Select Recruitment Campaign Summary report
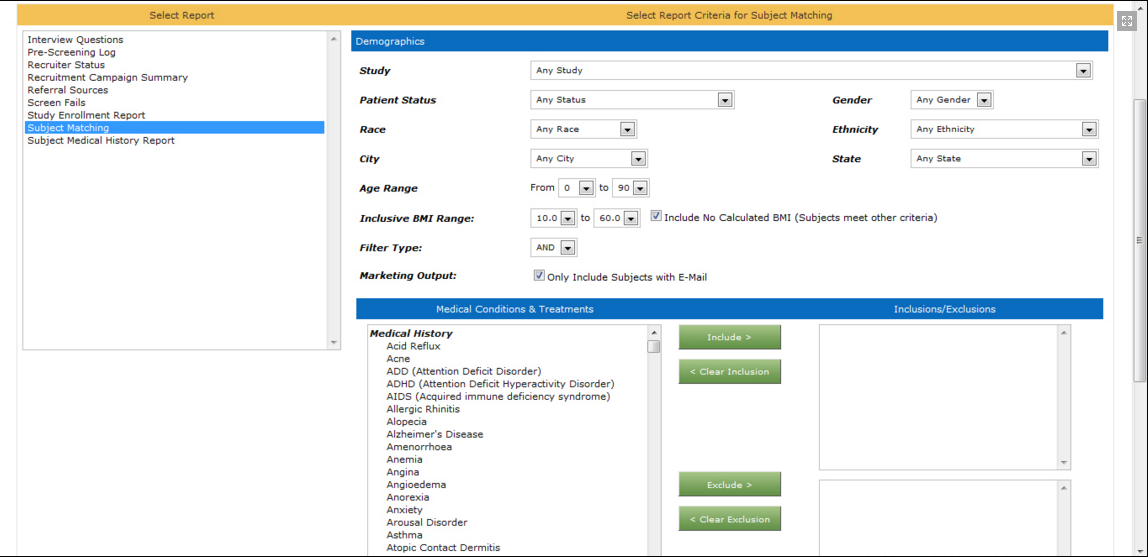 point(108,77)
